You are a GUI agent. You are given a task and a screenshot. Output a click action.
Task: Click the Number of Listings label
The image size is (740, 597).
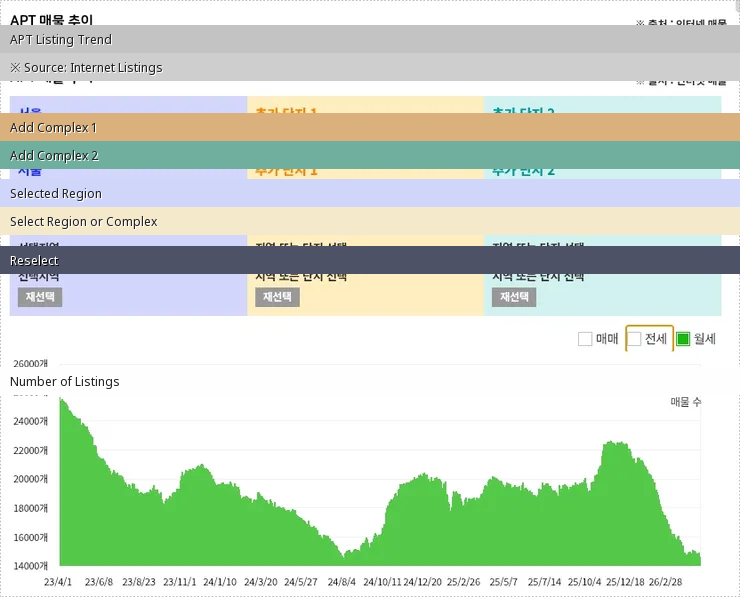pyautogui.click(x=65, y=382)
